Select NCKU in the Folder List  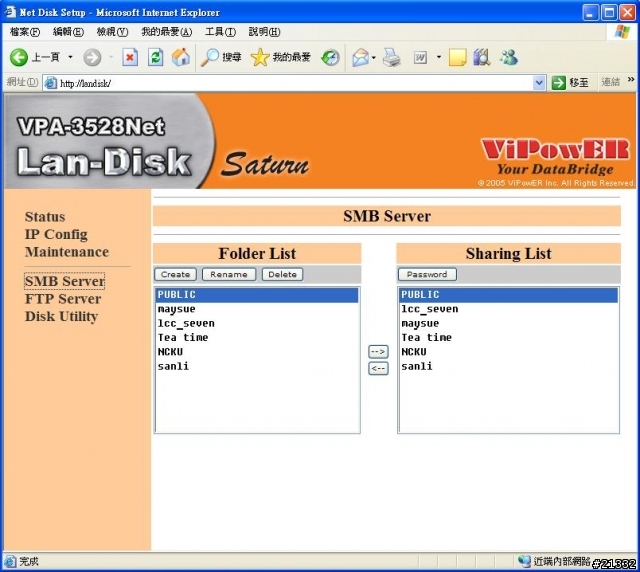pyautogui.click(x=256, y=352)
